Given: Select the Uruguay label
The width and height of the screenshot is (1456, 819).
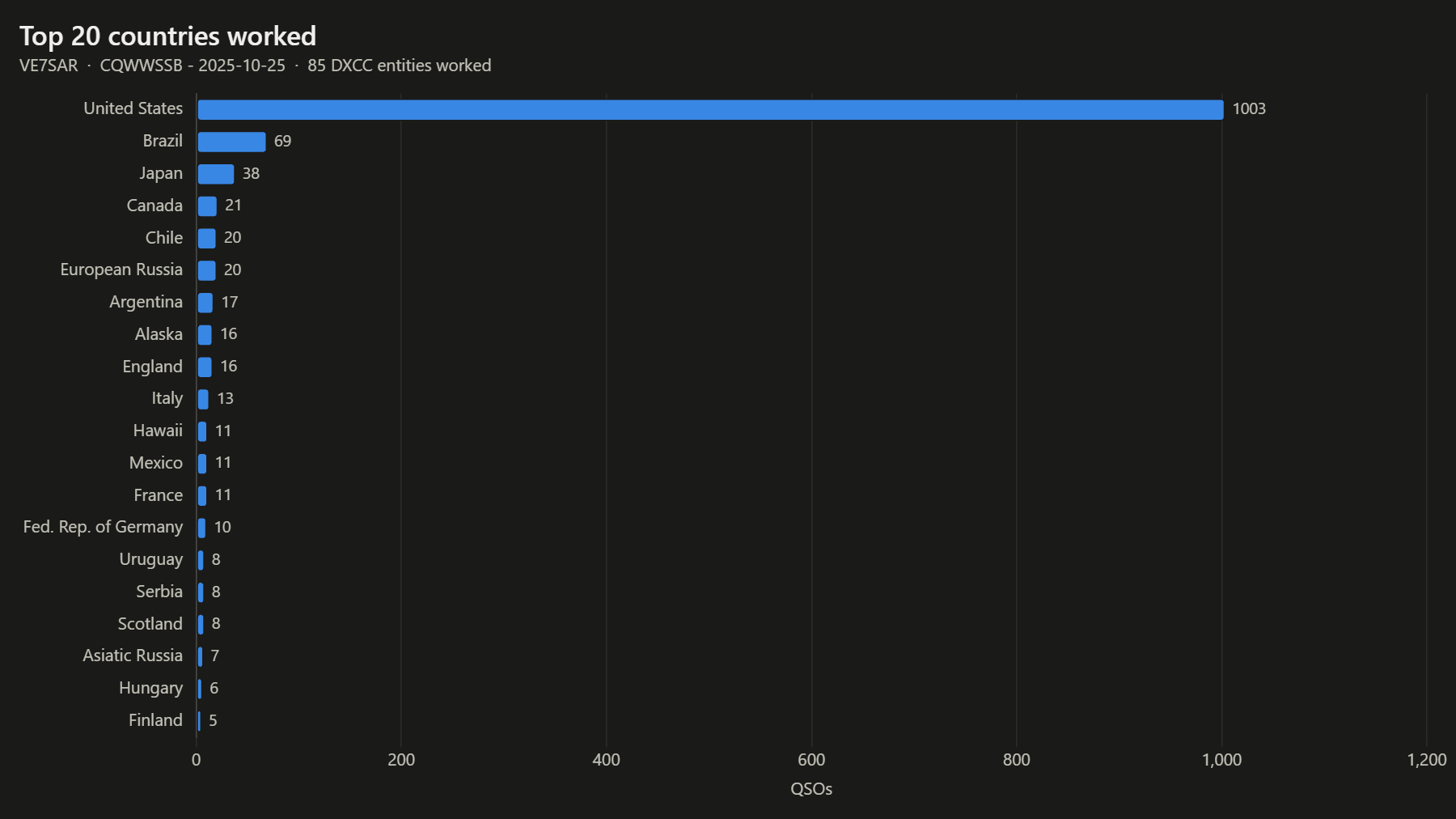Looking at the screenshot, I should point(151,559).
